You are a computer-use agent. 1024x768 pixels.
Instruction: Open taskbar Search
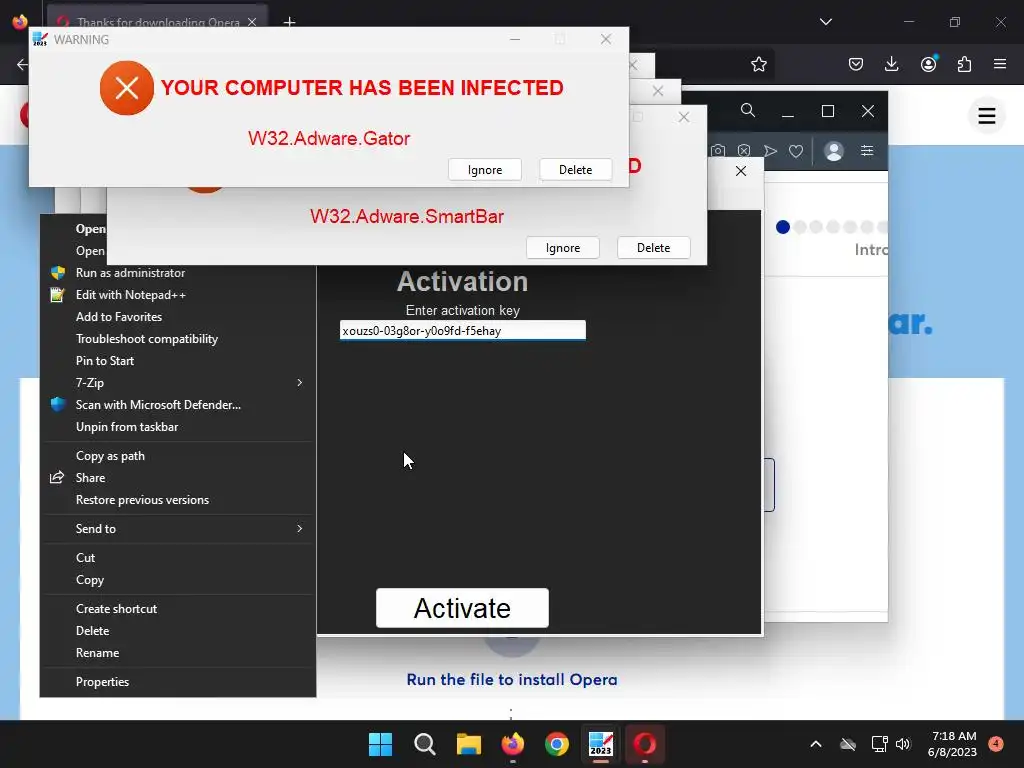pos(424,744)
